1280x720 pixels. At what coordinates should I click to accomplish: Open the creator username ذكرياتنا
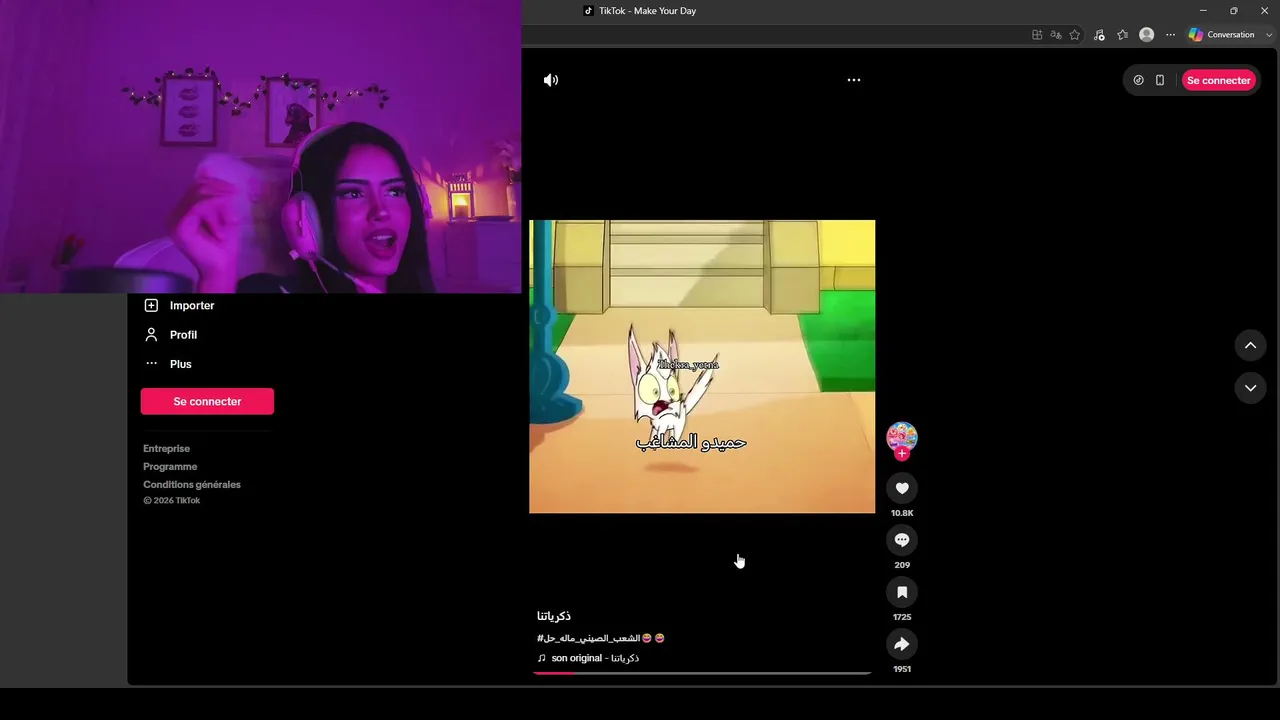(554, 616)
